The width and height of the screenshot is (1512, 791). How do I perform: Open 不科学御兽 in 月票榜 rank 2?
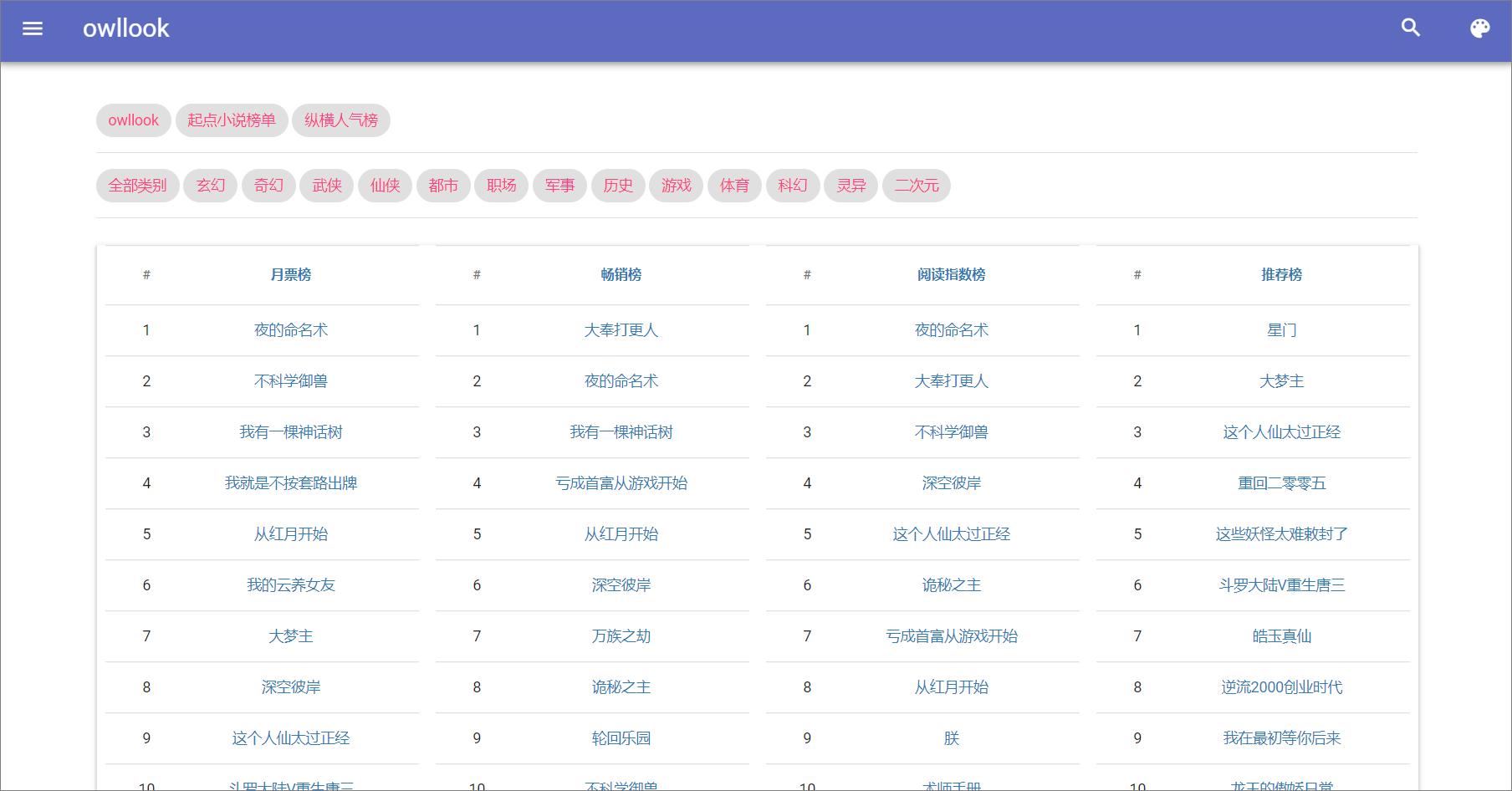pos(291,381)
